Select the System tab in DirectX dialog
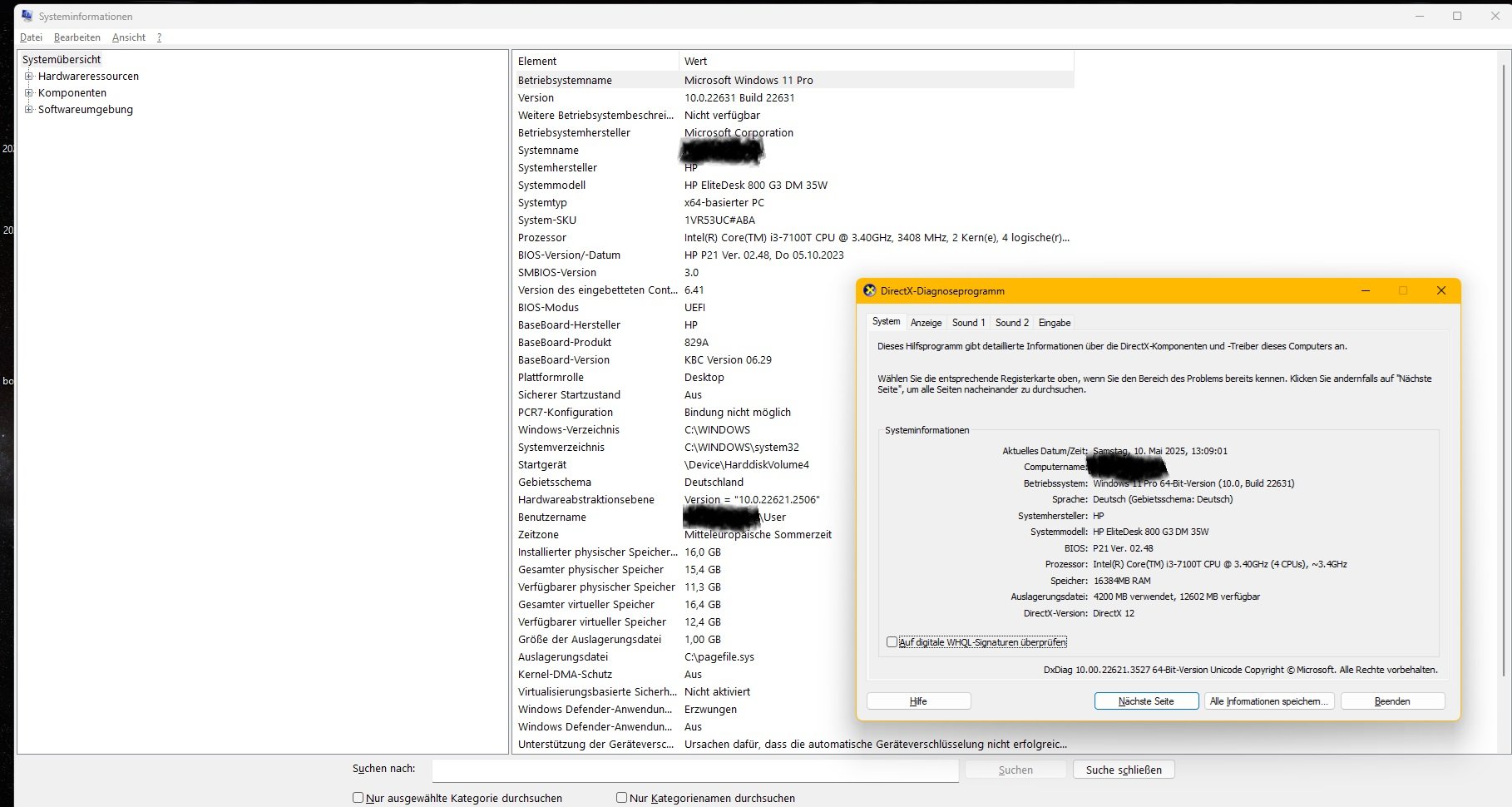Screen dimensions: 1512x807 coord(886,321)
